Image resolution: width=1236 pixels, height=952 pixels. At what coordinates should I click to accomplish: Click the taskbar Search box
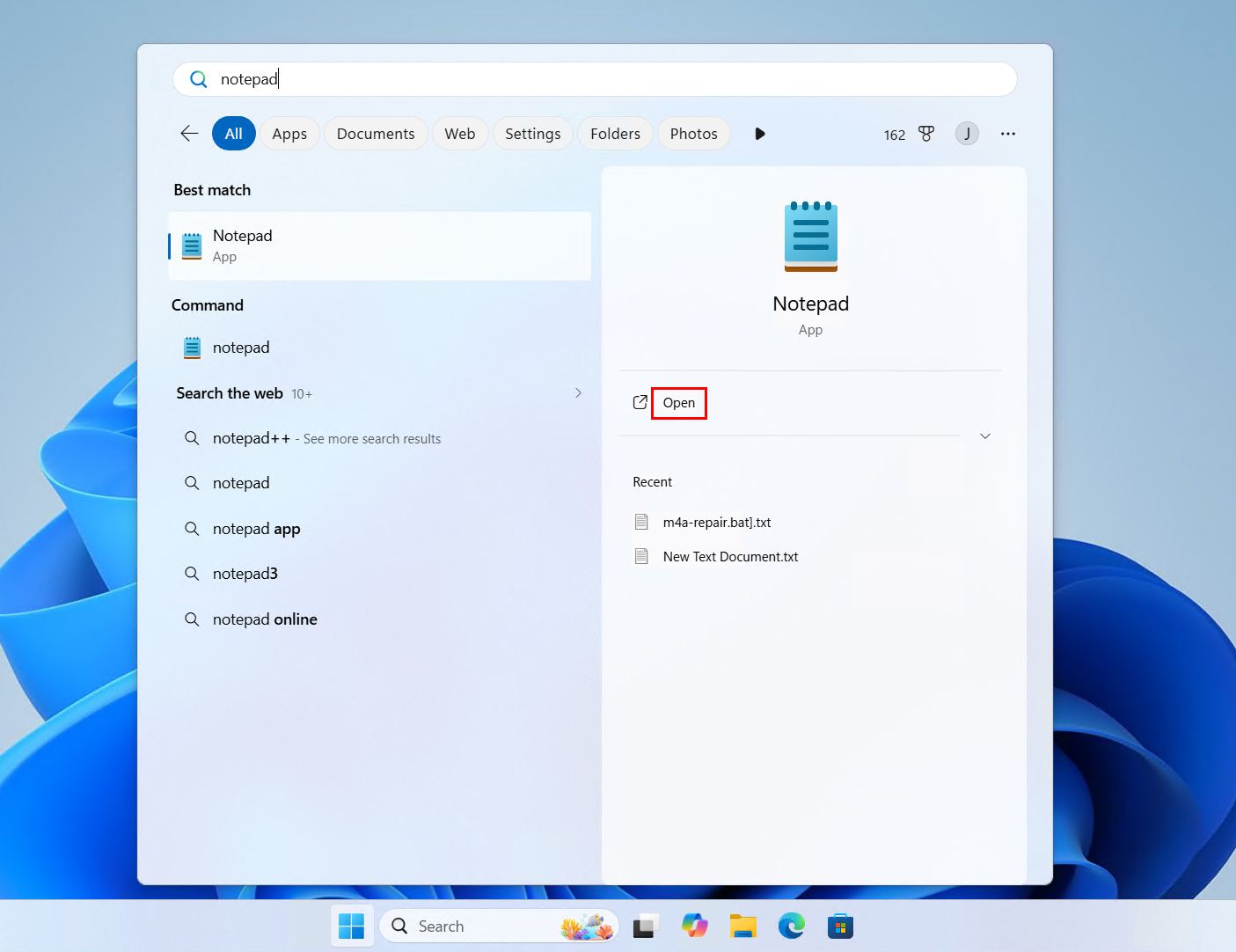point(500,926)
